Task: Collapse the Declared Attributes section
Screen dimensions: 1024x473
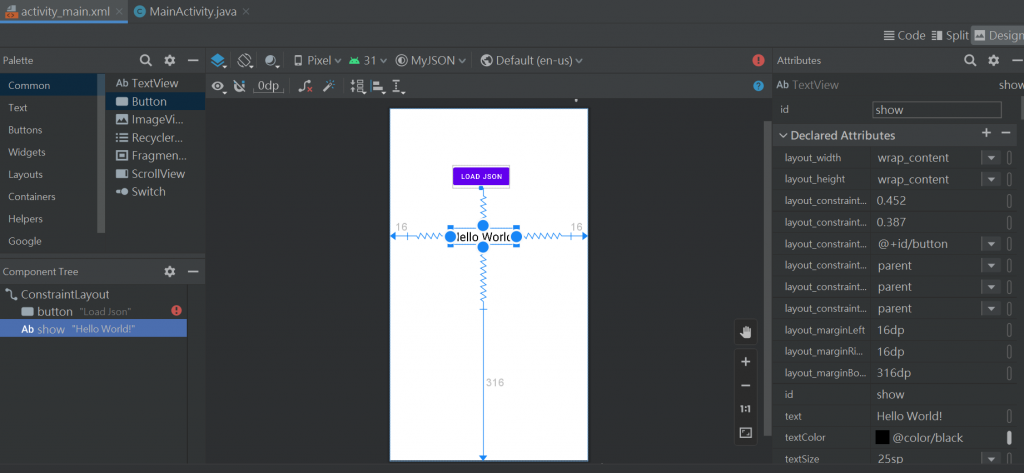Action: click(783, 136)
